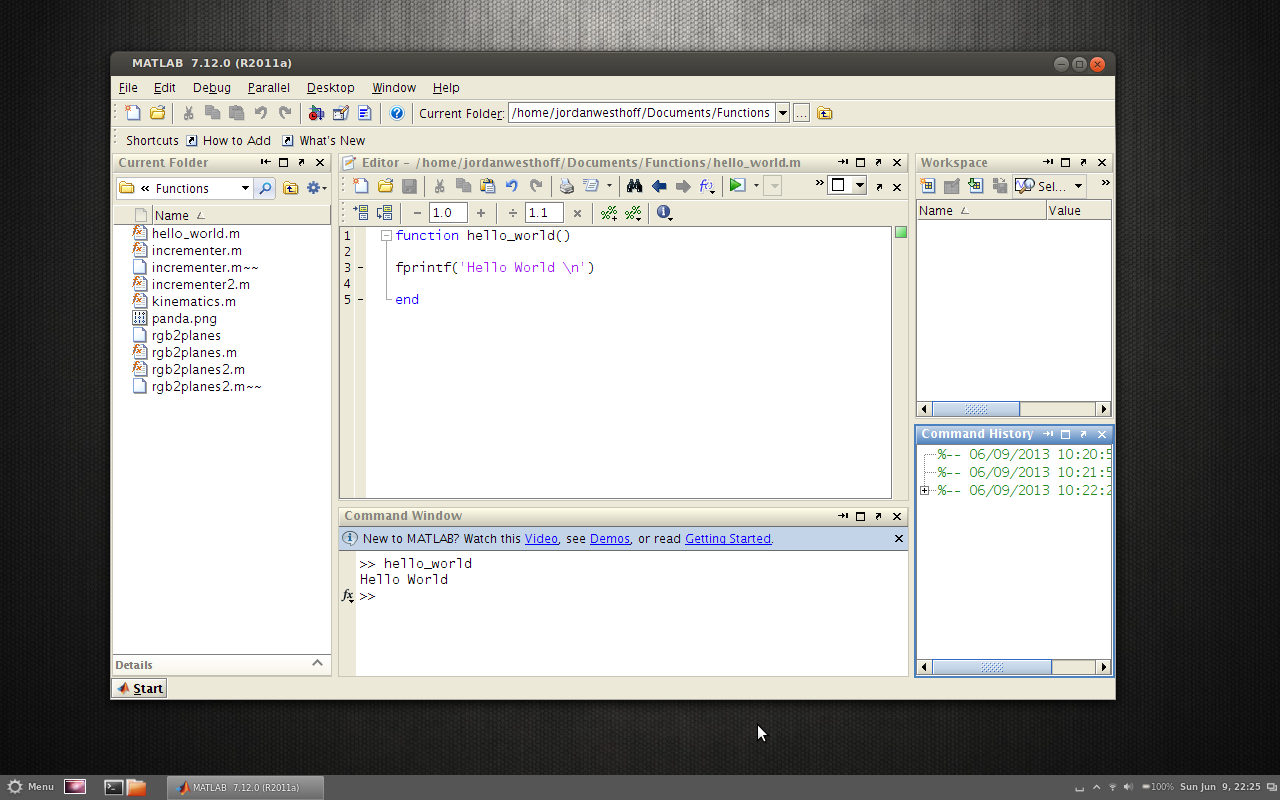Open the Run button dropdown arrow

point(756,186)
